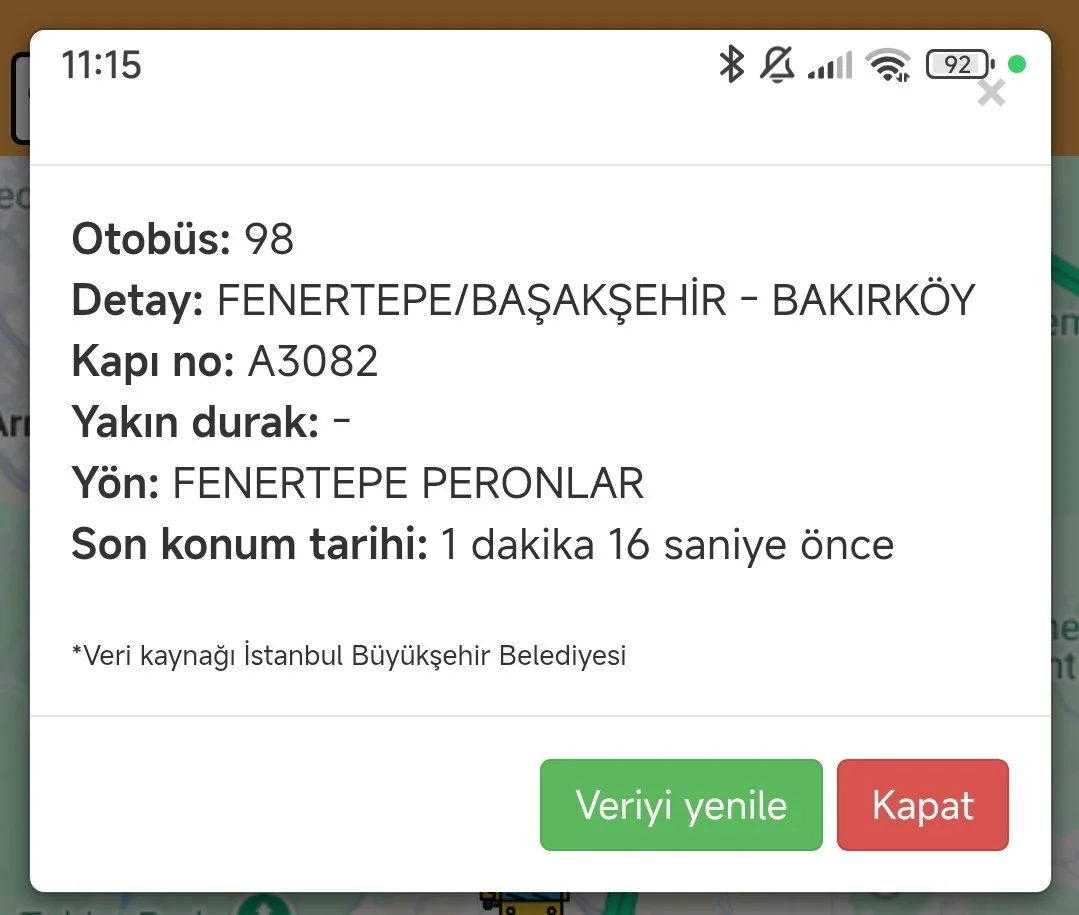The image size is (1079, 915).
Task: Click the Yön FENERTEPE PERONLAR text
Action: 358,483
